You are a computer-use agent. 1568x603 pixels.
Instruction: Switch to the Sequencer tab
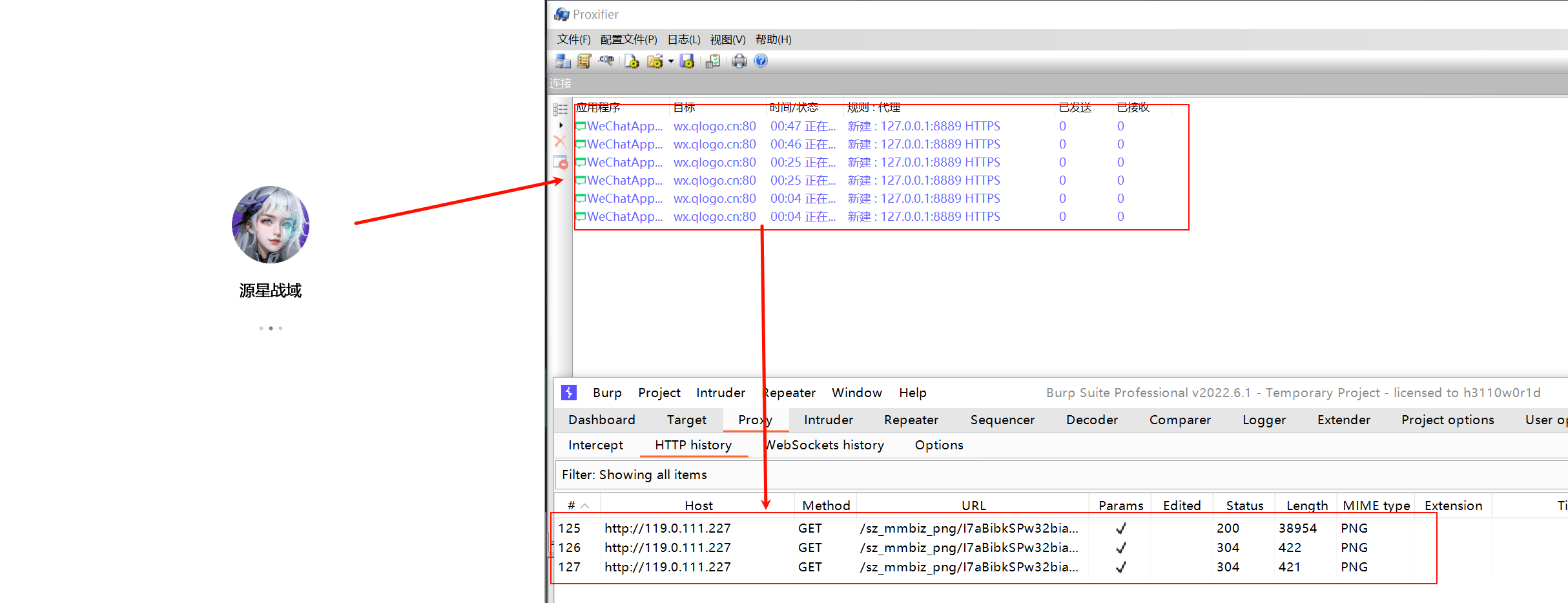pyautogui.click(x=1002, y=420)
